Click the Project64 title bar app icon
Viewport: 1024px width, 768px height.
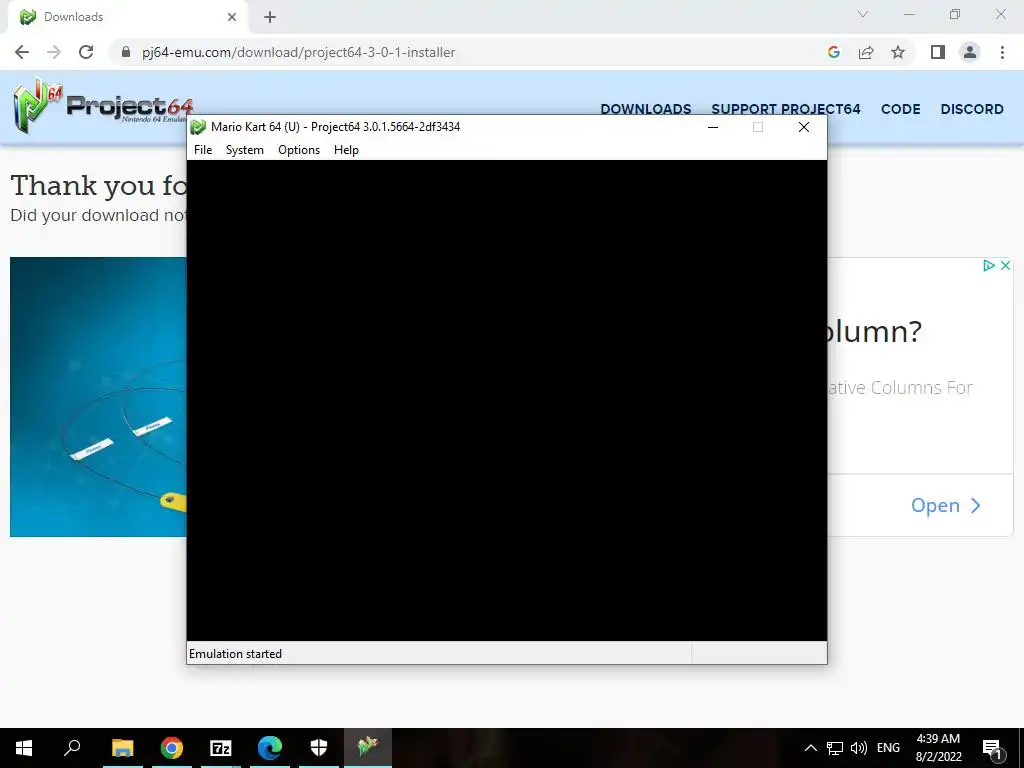pyautogui.click(x=198, y=127)
